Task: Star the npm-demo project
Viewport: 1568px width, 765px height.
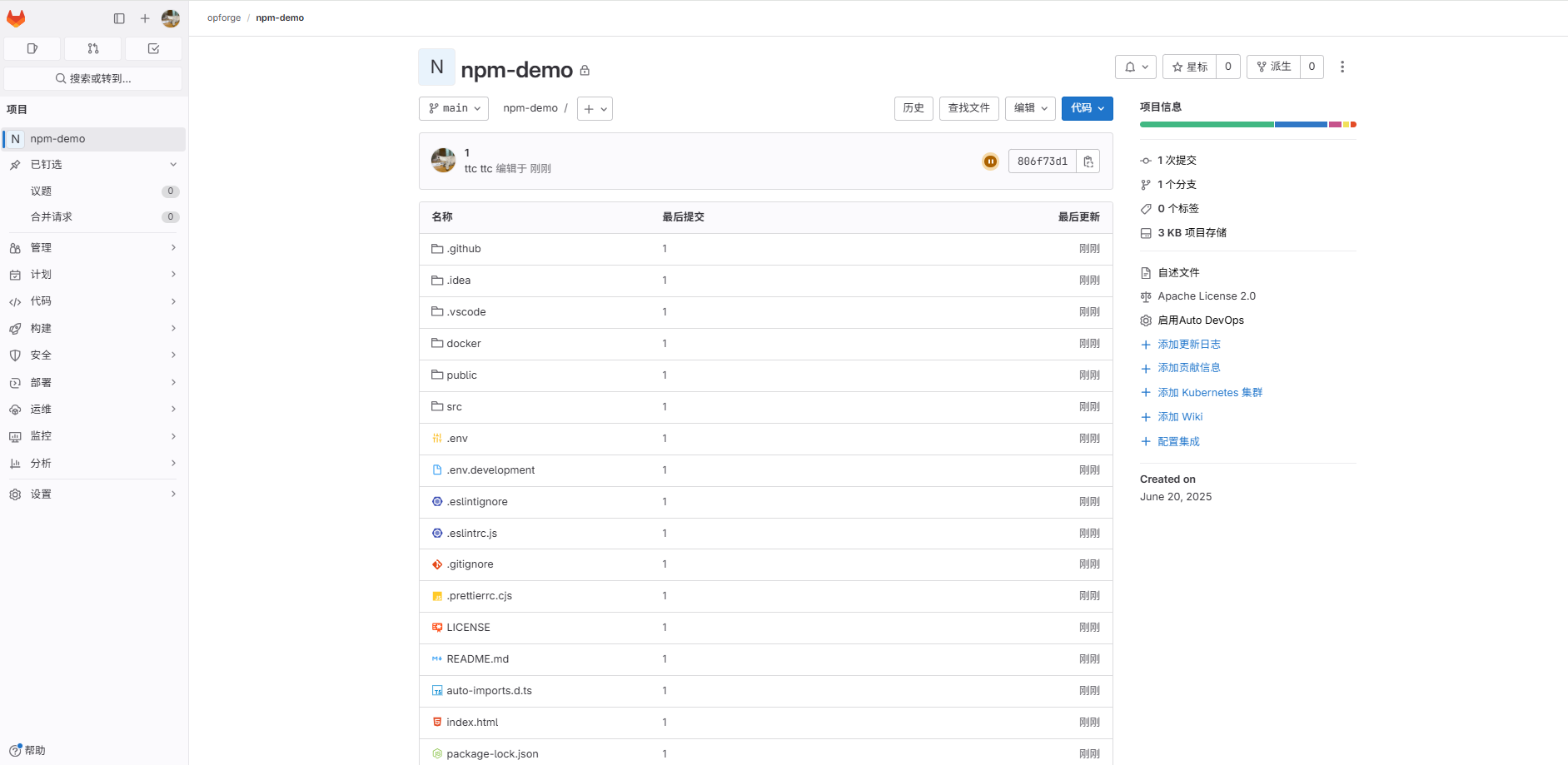Action: [x=1189, y=67]
